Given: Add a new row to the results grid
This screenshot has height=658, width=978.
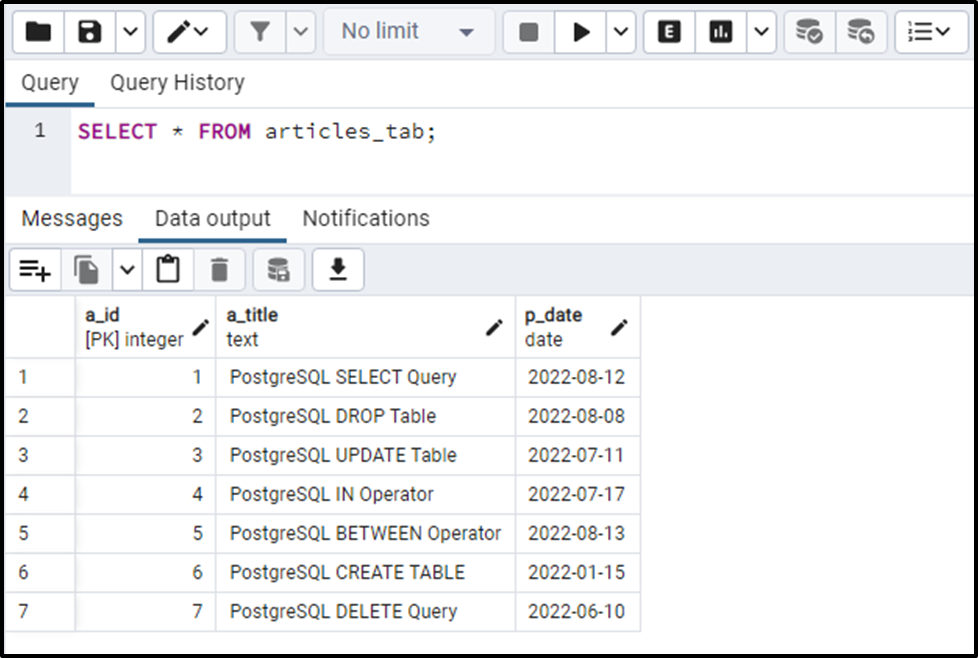Looking at the screenshot, I should click(x=35, y=269).
